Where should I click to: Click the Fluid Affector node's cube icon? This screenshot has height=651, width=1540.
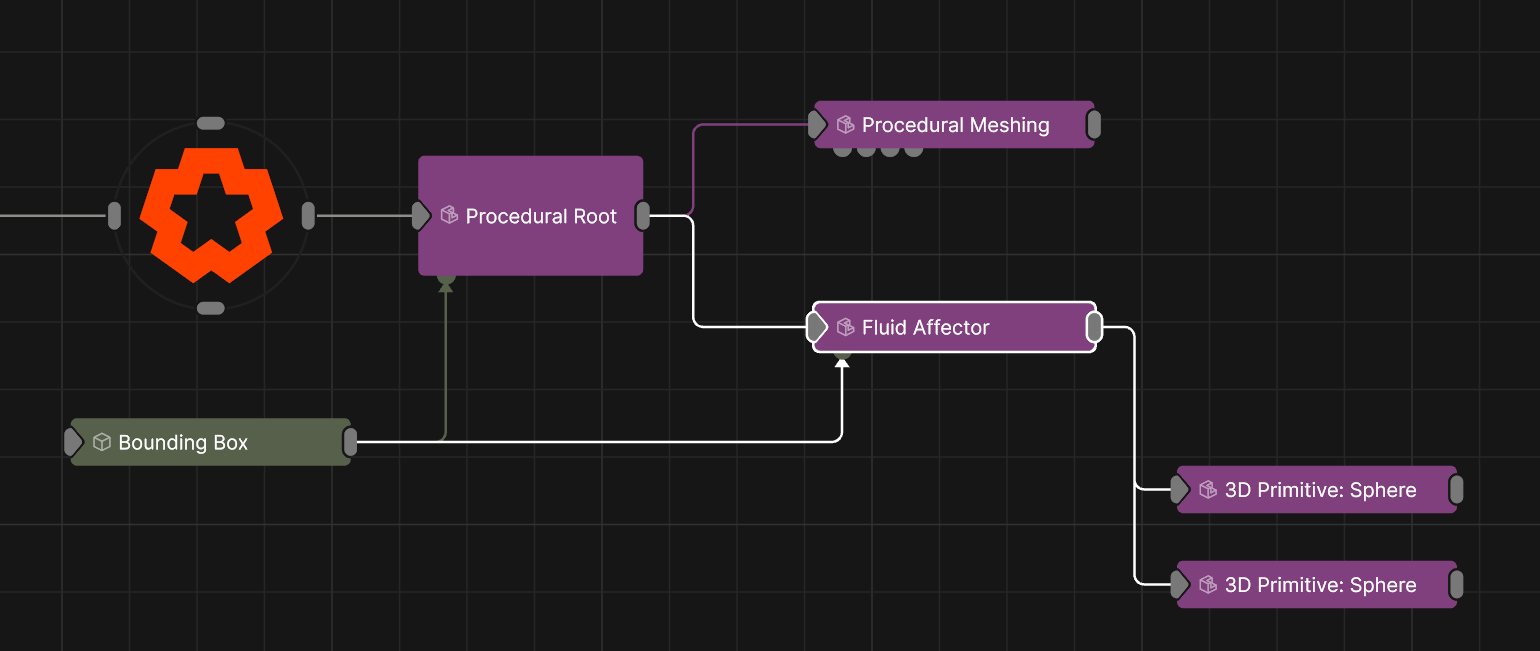(845, 327)
